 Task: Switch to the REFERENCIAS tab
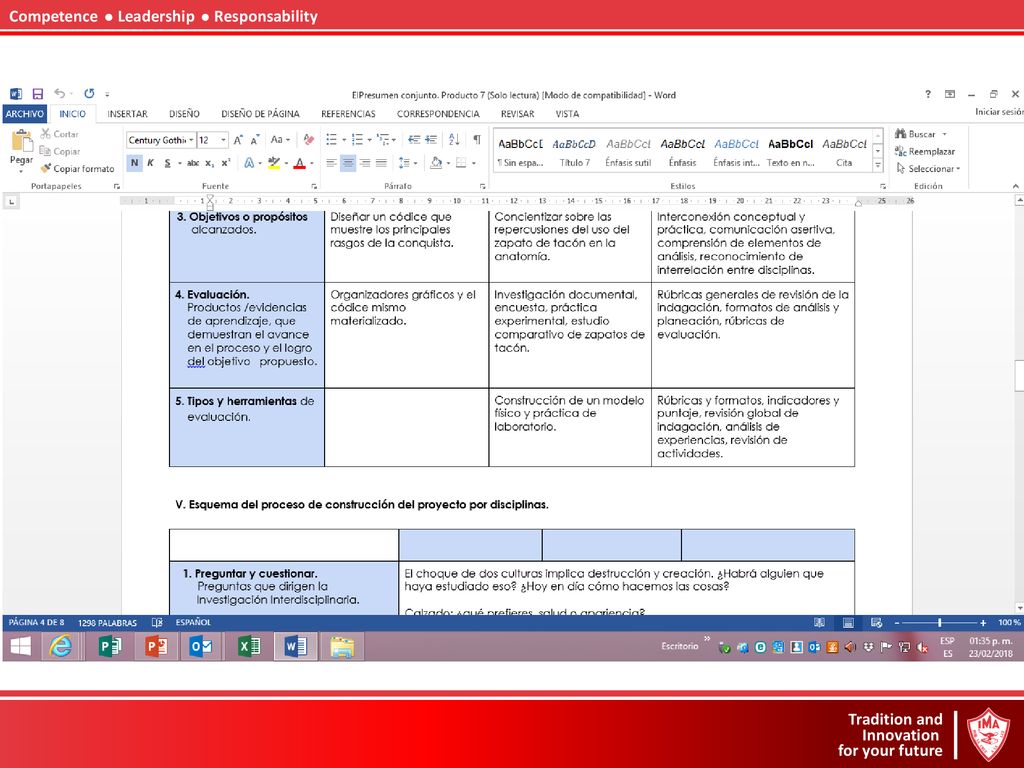pyautogui.click(x=348, y=114)
